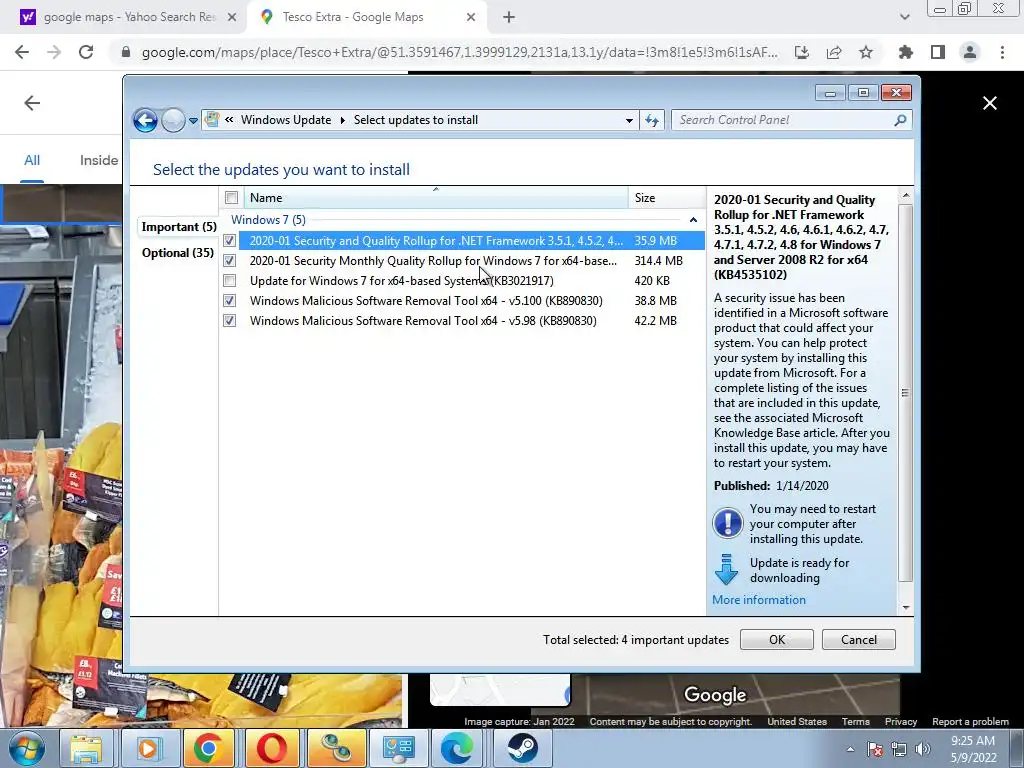Click the blue download arrow icon
The image size is (1024, 768).
[x=726, y=569]
